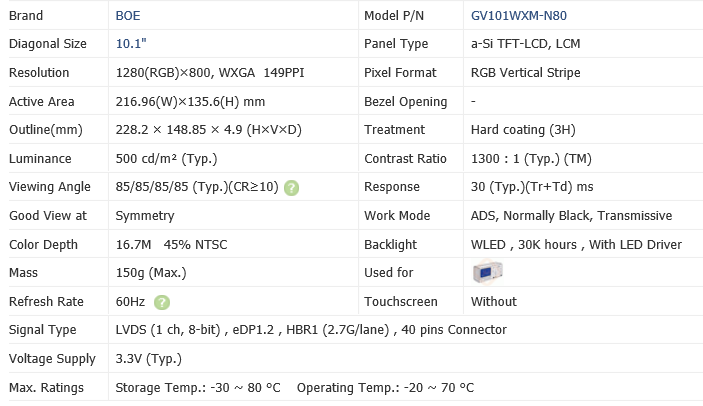This screenshot has width=703, height=406.
Task: Select the Storage Temp. max ratings text
Action: point(198,387)
